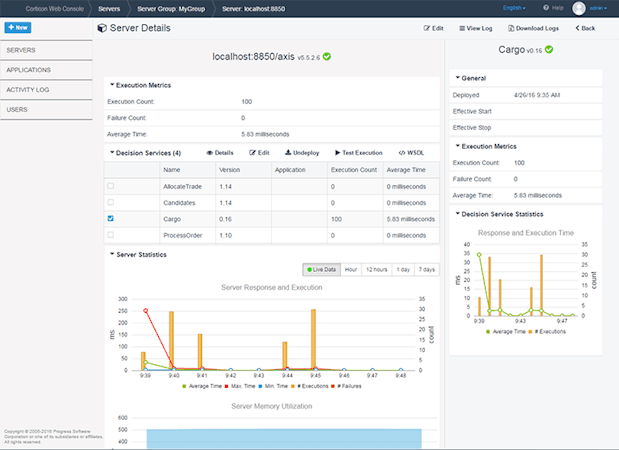The height and width of the screenshot is (450, 619).
Task: Run Test Execution with the play icon
Action: (338, 153)
